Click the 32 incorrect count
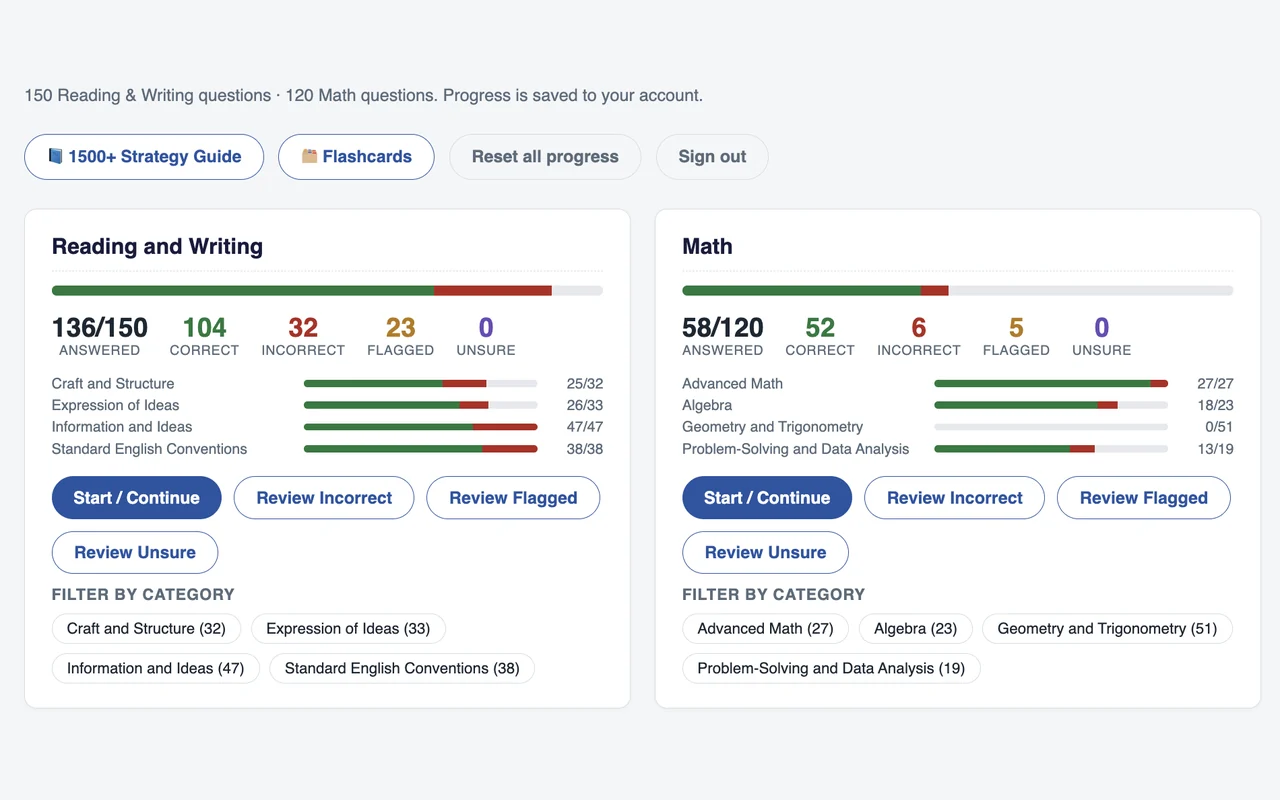This screenshot has width=1280, height=800. pos(303,327)
